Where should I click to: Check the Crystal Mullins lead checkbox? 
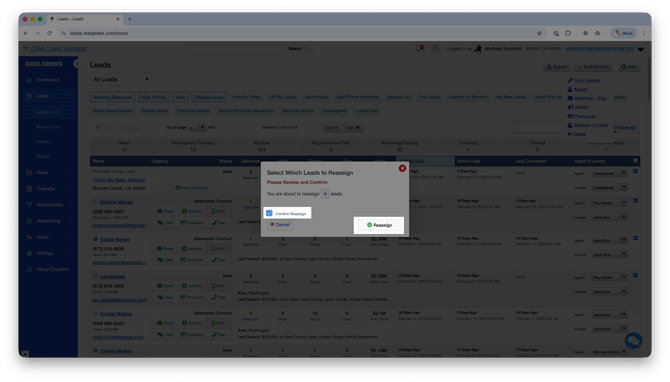[x=635, y=313]
